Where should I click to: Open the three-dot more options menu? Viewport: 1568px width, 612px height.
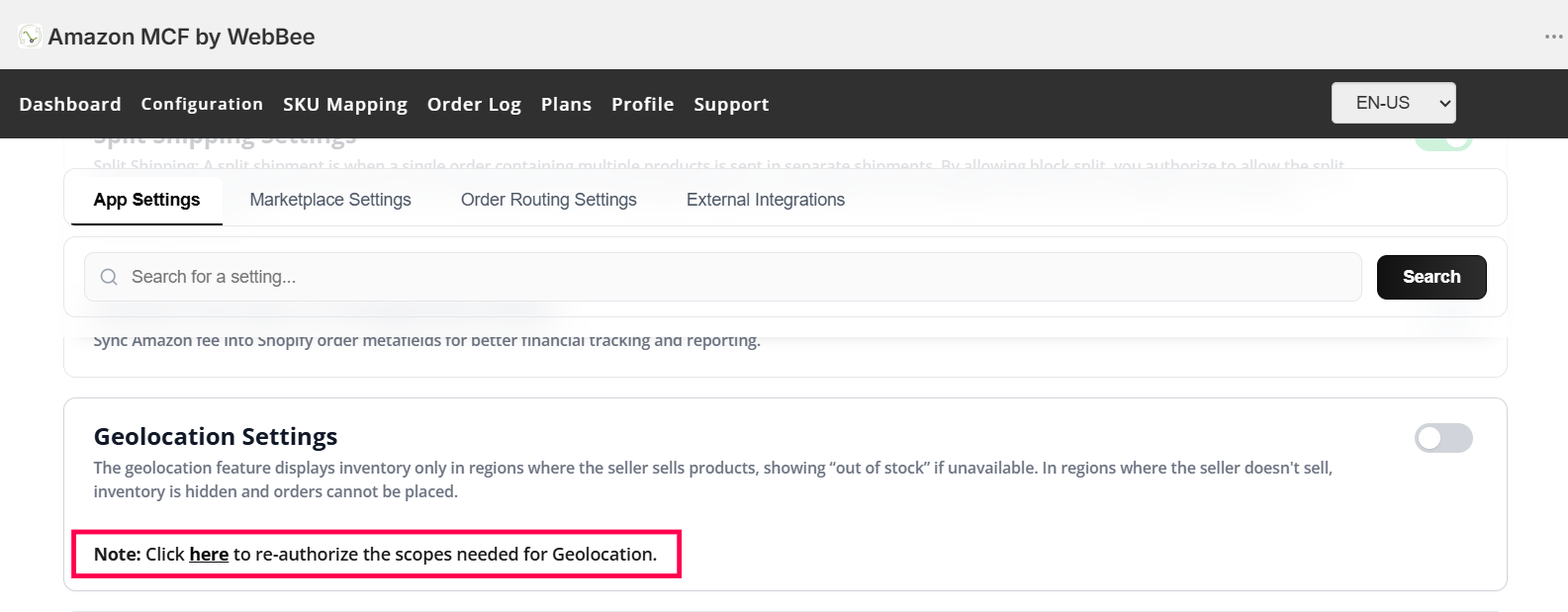1553,37
